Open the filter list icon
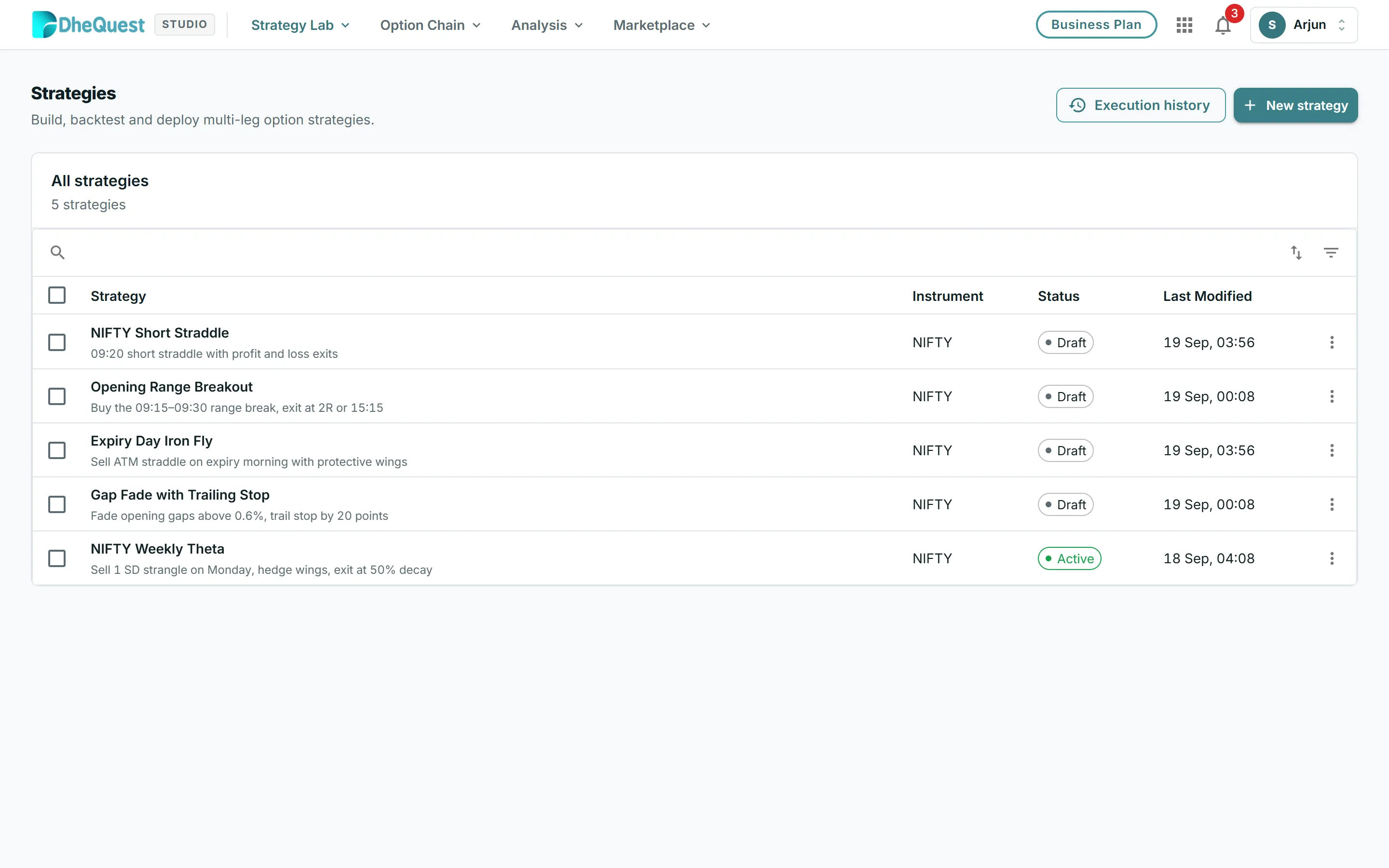1389x868 pixels. pyautogui.click(x=1331, y=252)
